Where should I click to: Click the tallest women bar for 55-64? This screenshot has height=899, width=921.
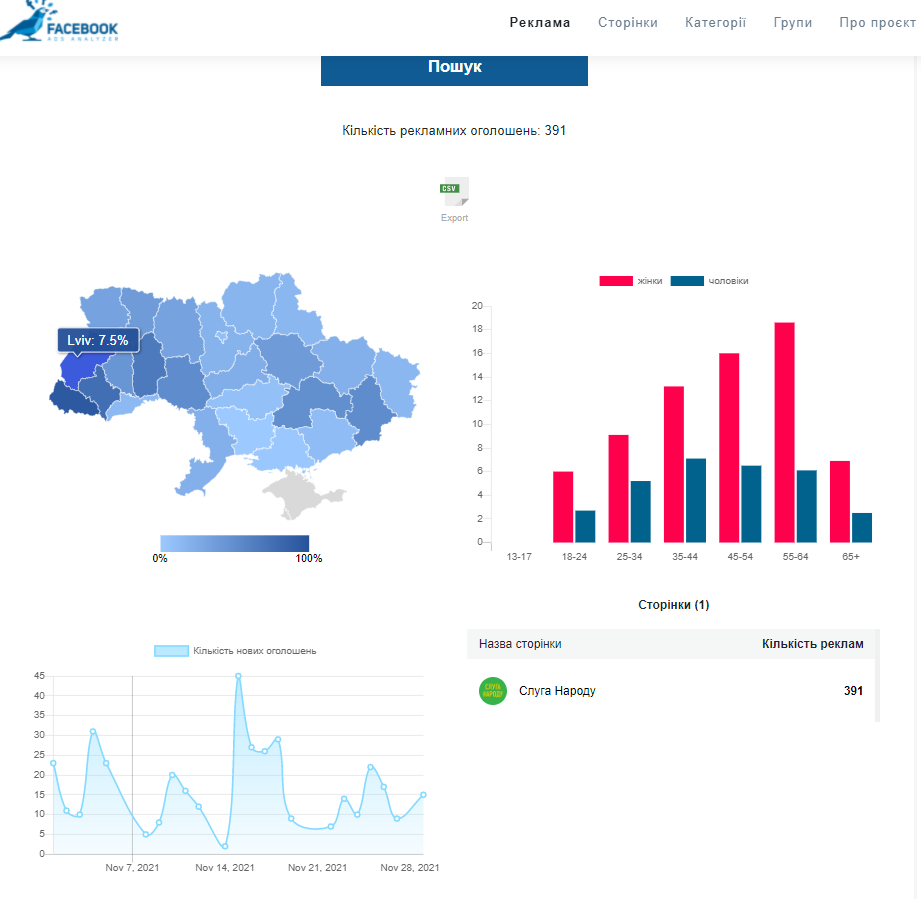coord(785,432)
